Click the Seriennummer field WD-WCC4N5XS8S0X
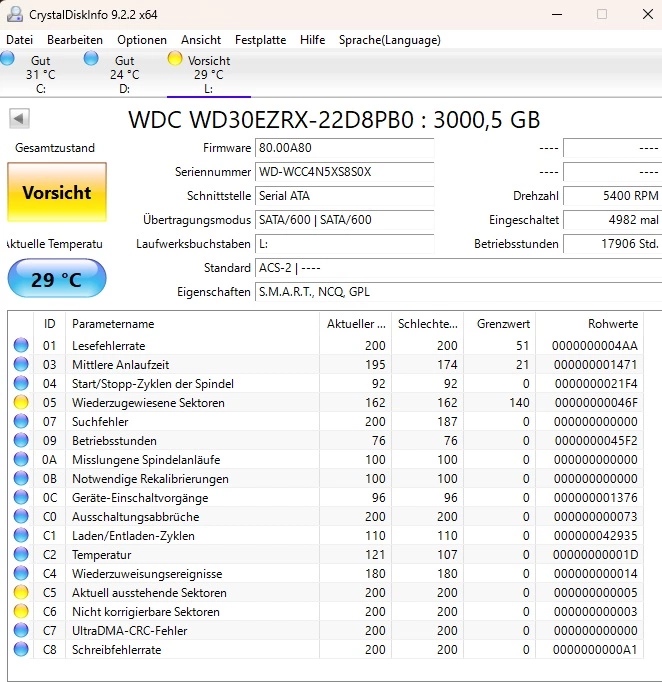The width and height of the screenshot is (662, 682). tap(344, 172)
